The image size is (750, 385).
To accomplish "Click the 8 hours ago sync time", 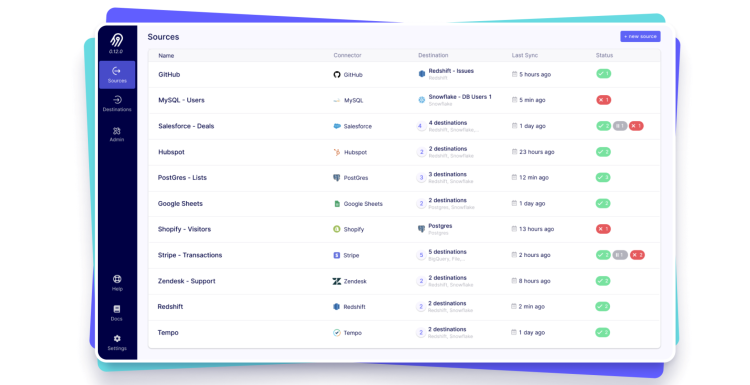I will 535,281.
